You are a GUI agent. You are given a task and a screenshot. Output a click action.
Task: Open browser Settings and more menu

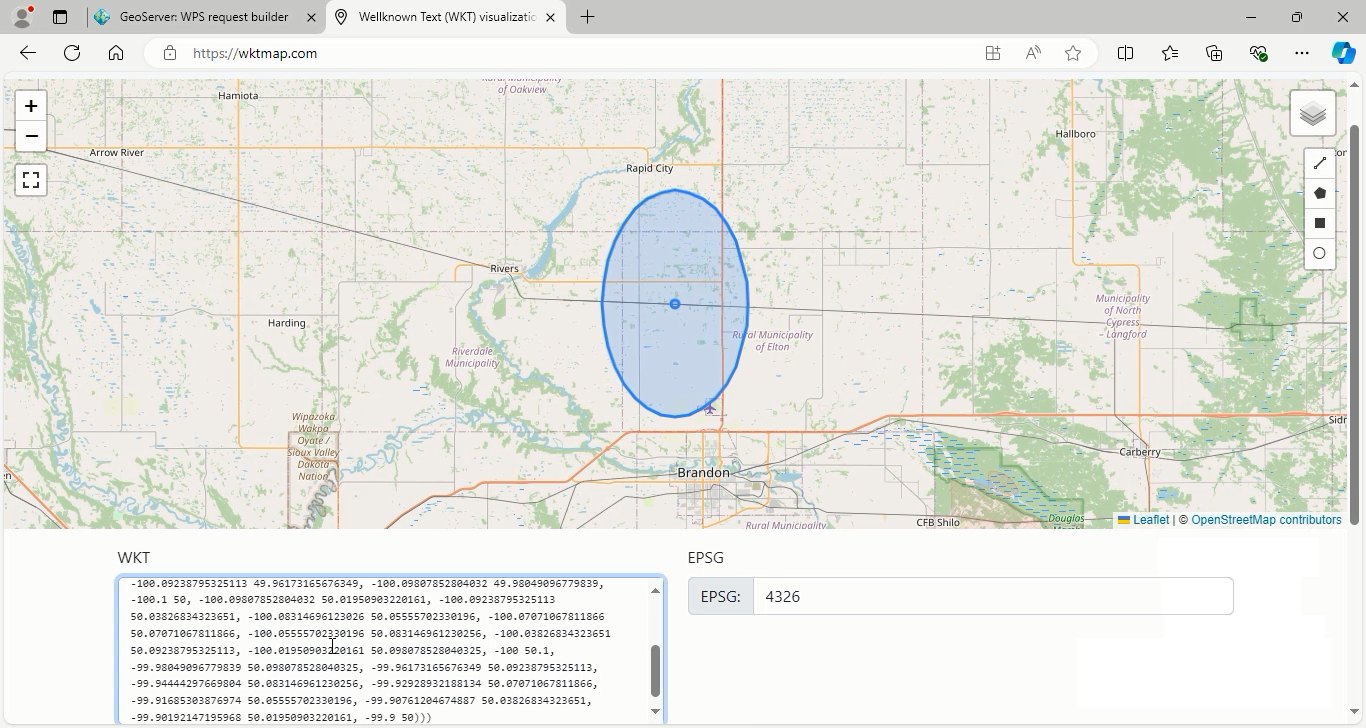pyautogui.click(x=1301, y=53)
